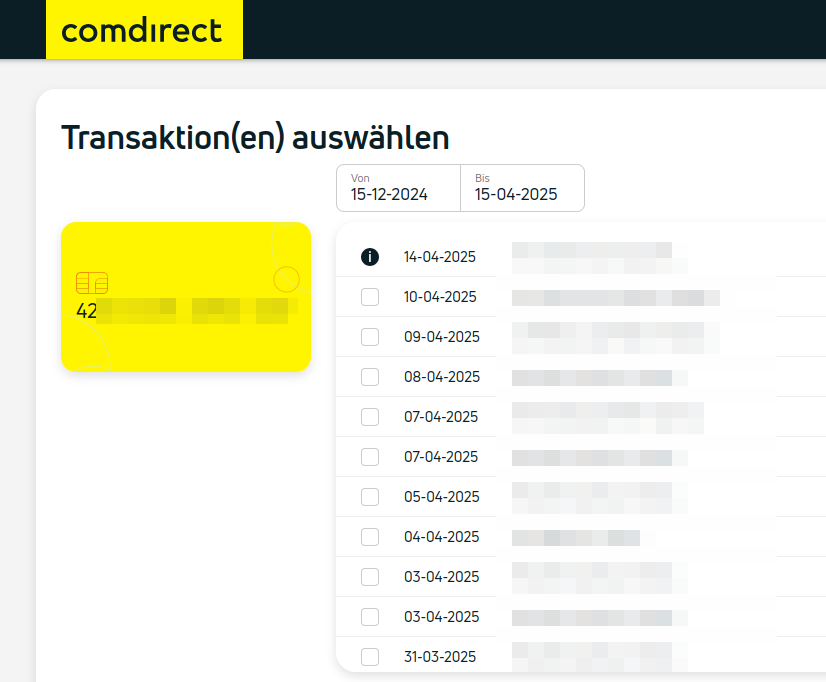This screenshot has width=826, height=682.
Task: Click the chip icon on the yellow card
Action: coord(92,282)
